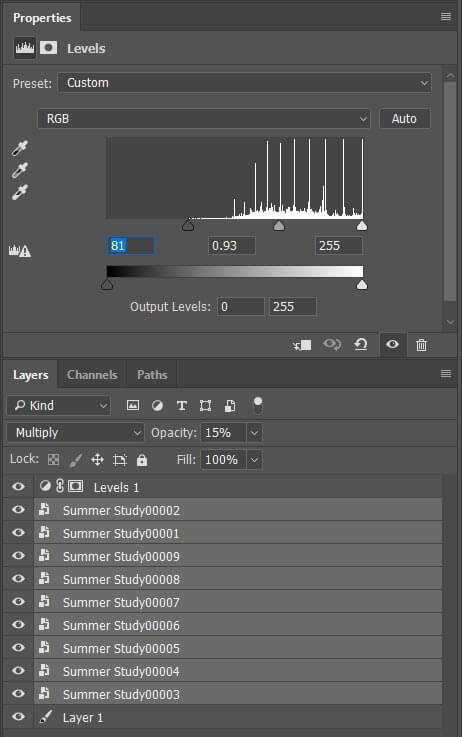This screenshot has height=737, width=462.
Task: Filter for adjustment layers icon
Action: coord(157,406)
